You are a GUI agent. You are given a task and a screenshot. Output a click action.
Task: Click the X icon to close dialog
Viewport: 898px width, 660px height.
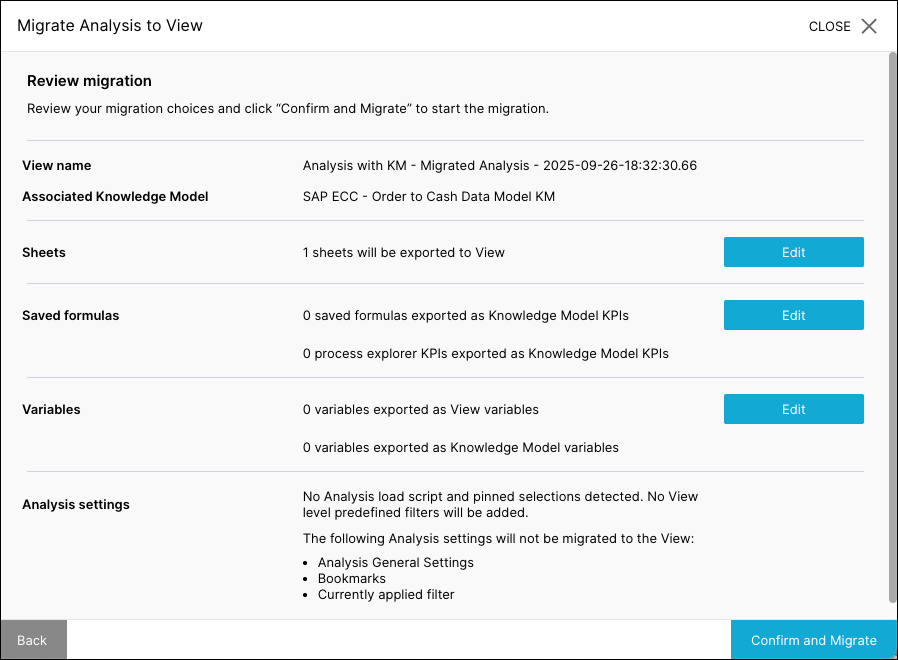click(x=869, y=26)
